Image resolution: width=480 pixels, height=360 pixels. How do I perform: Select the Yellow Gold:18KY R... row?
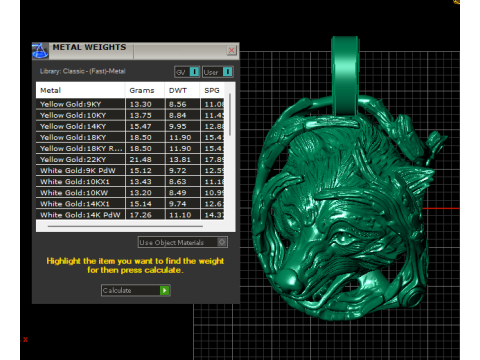130,148
